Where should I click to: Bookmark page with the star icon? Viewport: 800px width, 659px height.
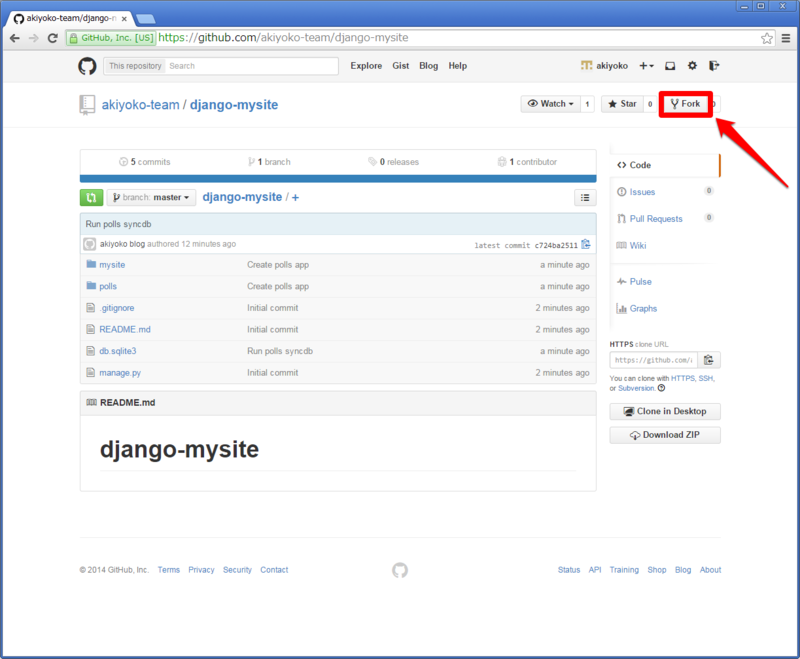coord(766,38)
